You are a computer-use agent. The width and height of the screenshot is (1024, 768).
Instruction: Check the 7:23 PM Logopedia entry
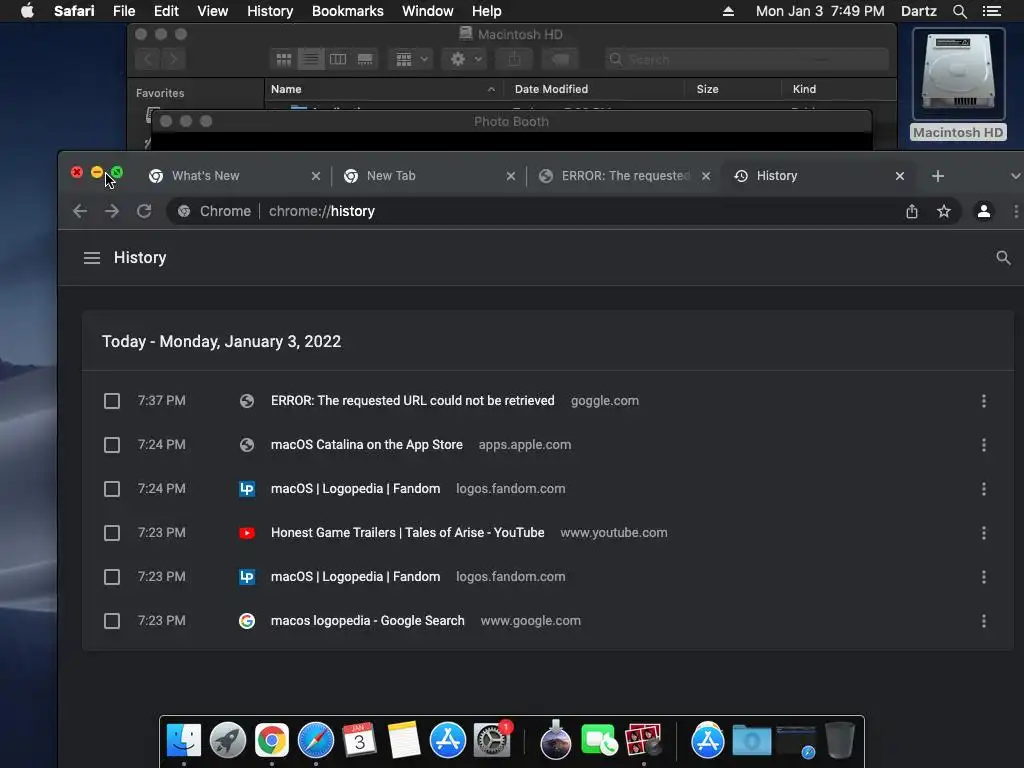pos(112,577)
